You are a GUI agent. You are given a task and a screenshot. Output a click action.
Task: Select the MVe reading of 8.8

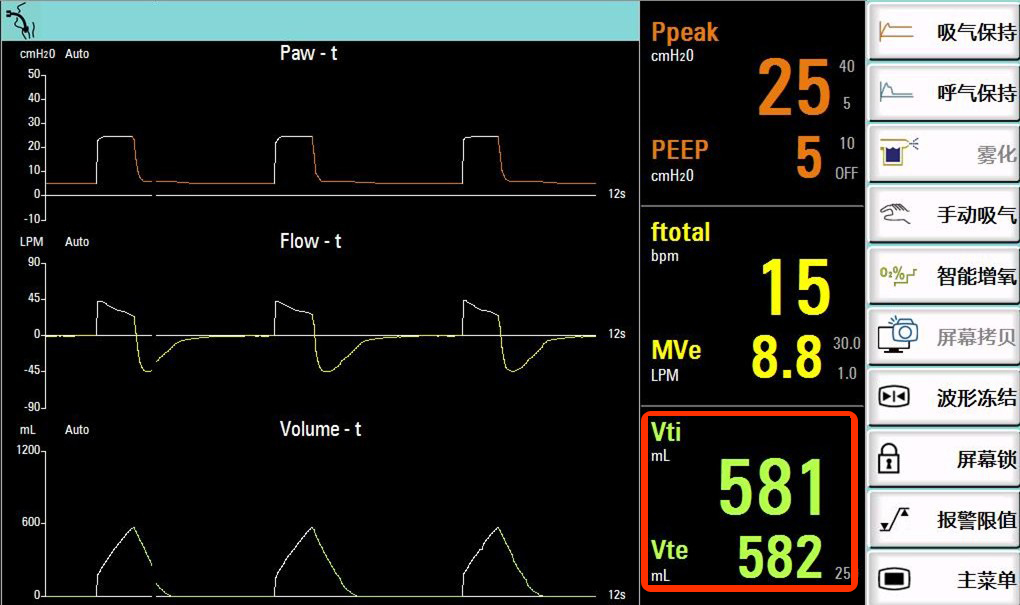tap(787, 357)
